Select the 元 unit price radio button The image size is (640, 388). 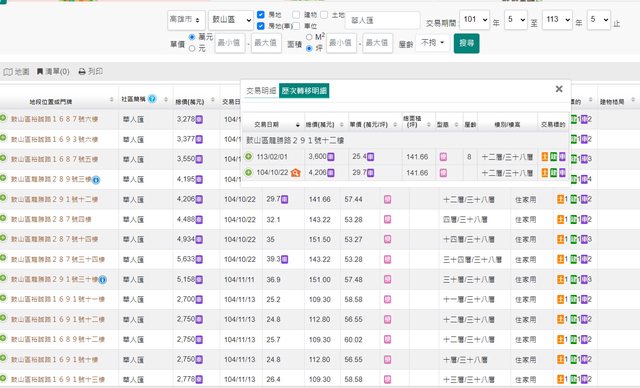coord(192,49)
